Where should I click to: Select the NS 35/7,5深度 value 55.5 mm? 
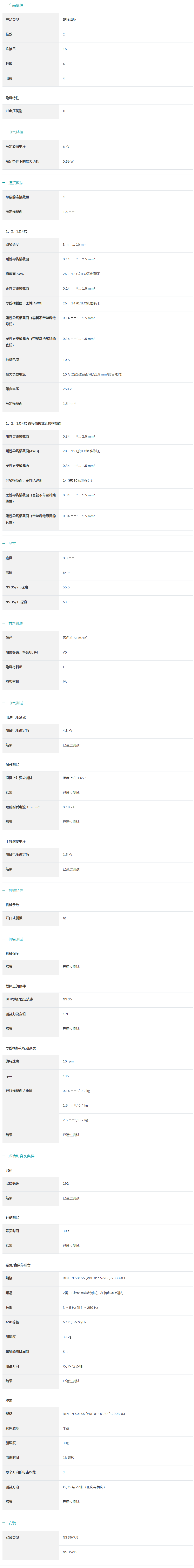69,587
